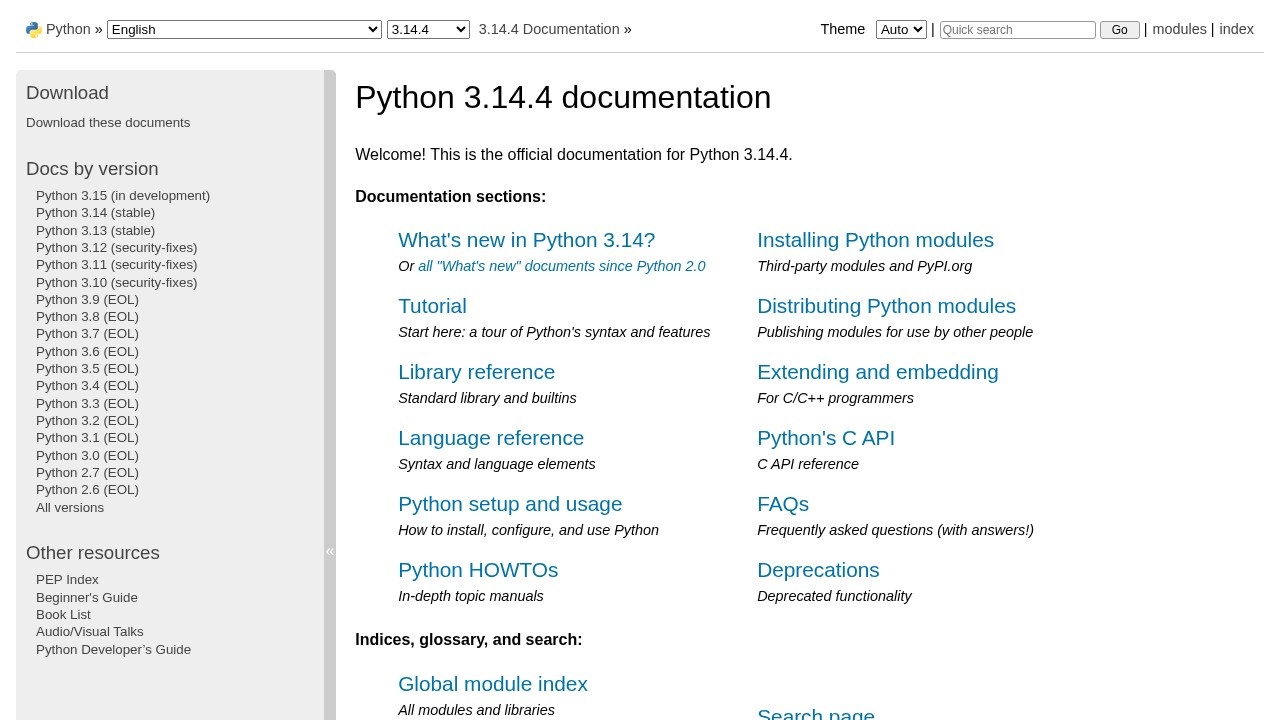Click the Go search button
Image resolution: width=1280 pixels, height=720 pixels.
coord(1119,30)
